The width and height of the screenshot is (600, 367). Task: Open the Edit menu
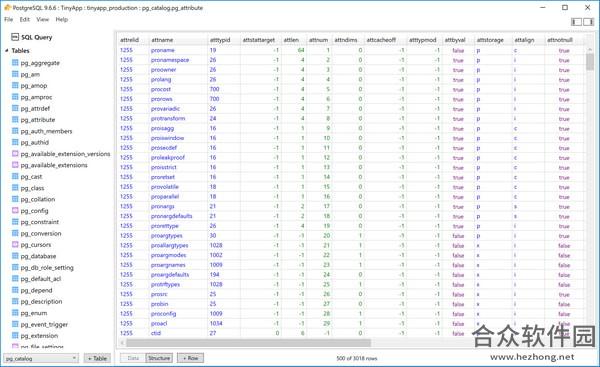pyautogui.click(x=25, y=19)
